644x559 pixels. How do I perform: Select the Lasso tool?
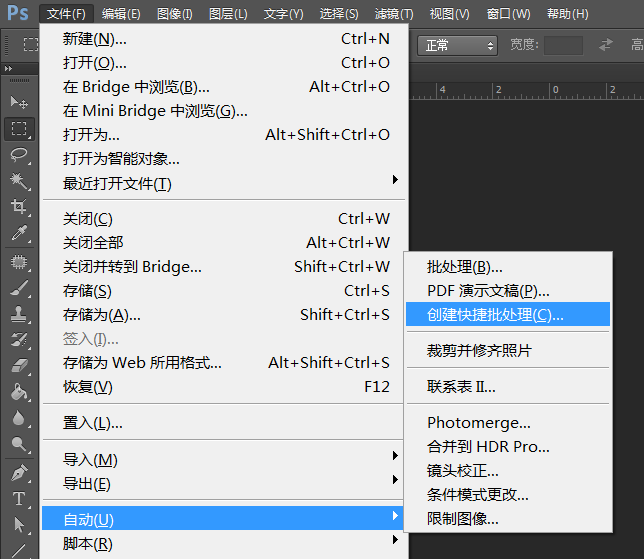pyautogui.click(x=19, y=155)
